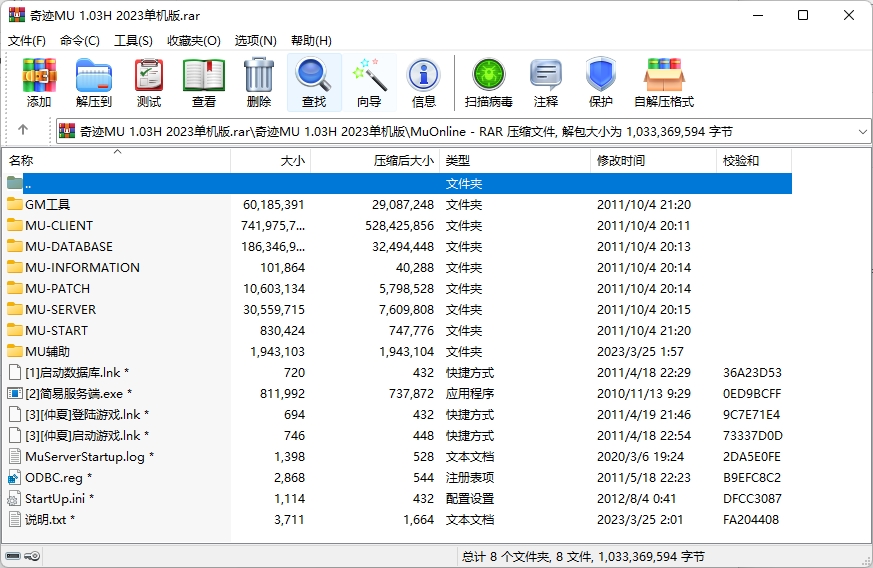Sort by 名称 column header
This screenshot has height=568, width=873.
21,161
